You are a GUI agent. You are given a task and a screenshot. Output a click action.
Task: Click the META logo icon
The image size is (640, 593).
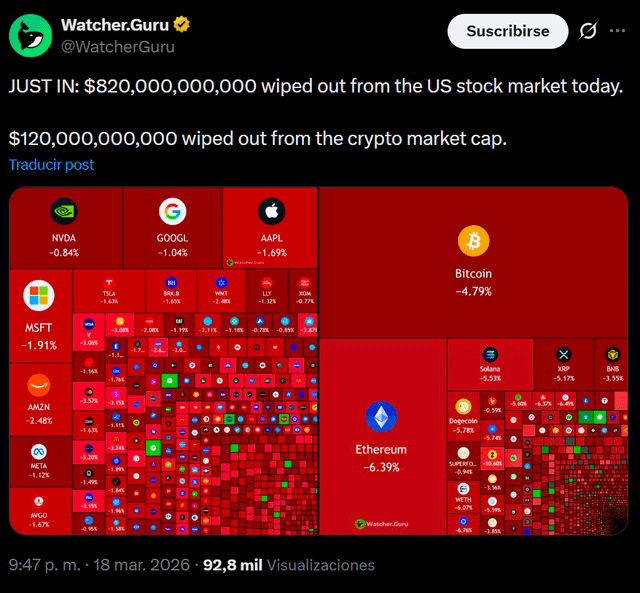[39, 452]
